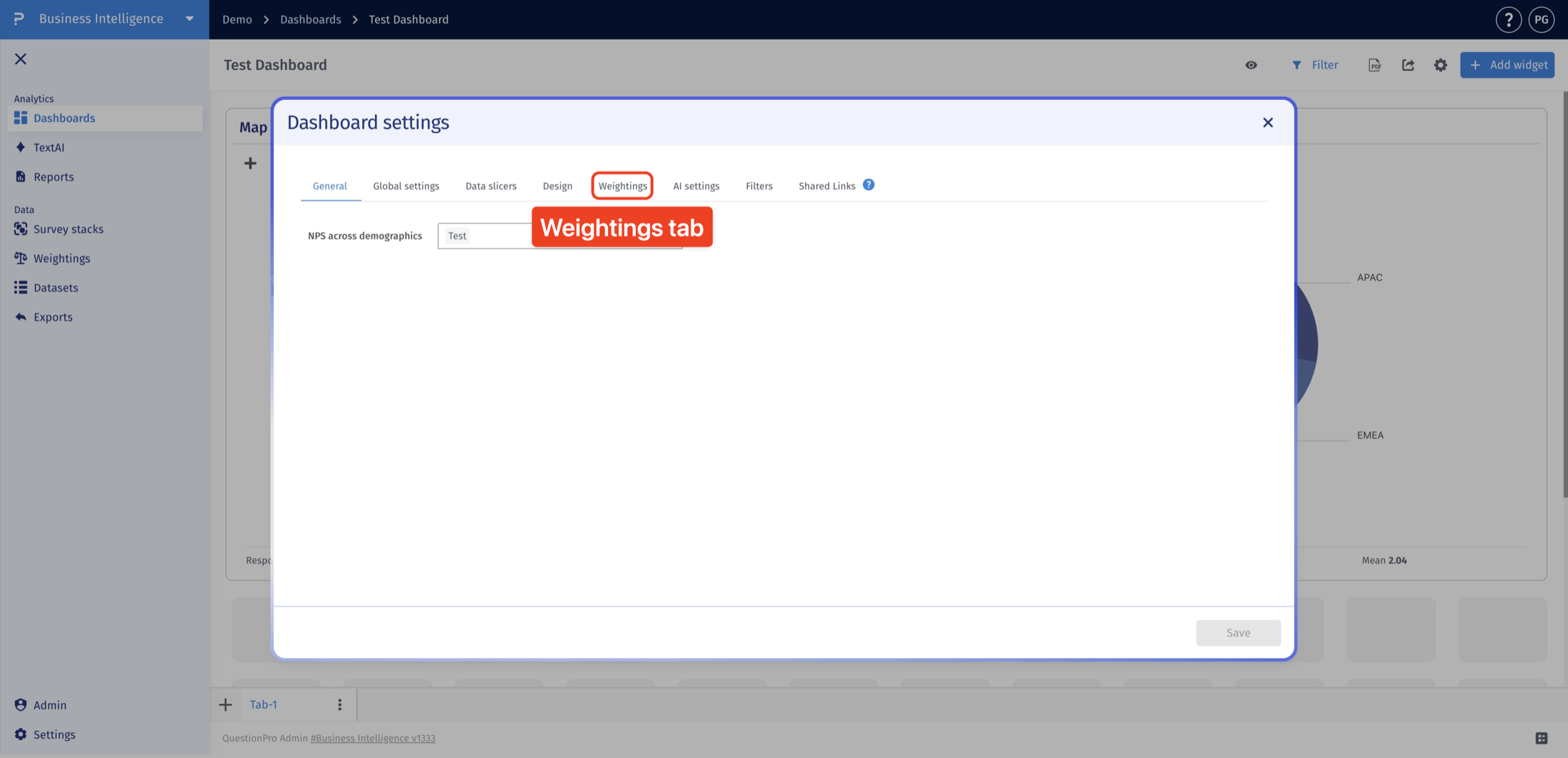Click the NPS across demographics input field

[x=560, y=236]
